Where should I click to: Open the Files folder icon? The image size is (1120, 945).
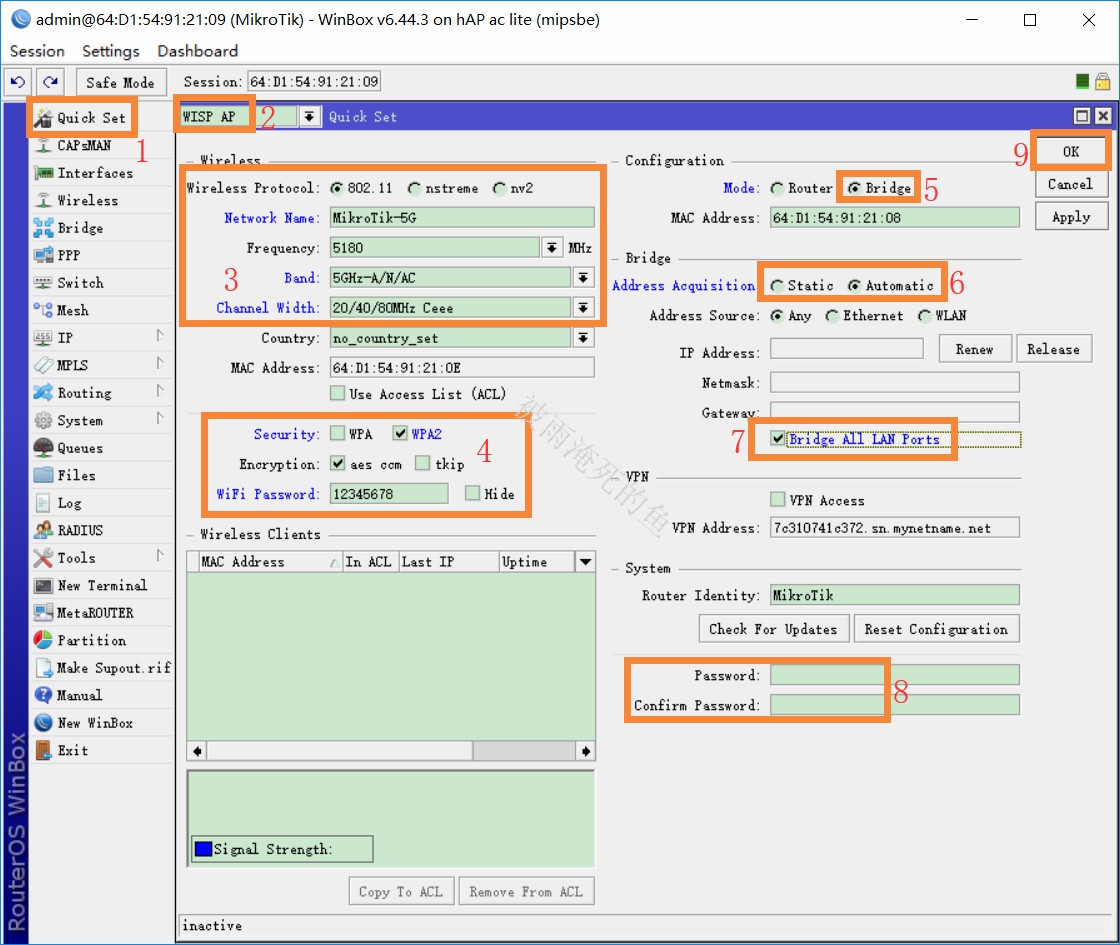coord(43,475)
